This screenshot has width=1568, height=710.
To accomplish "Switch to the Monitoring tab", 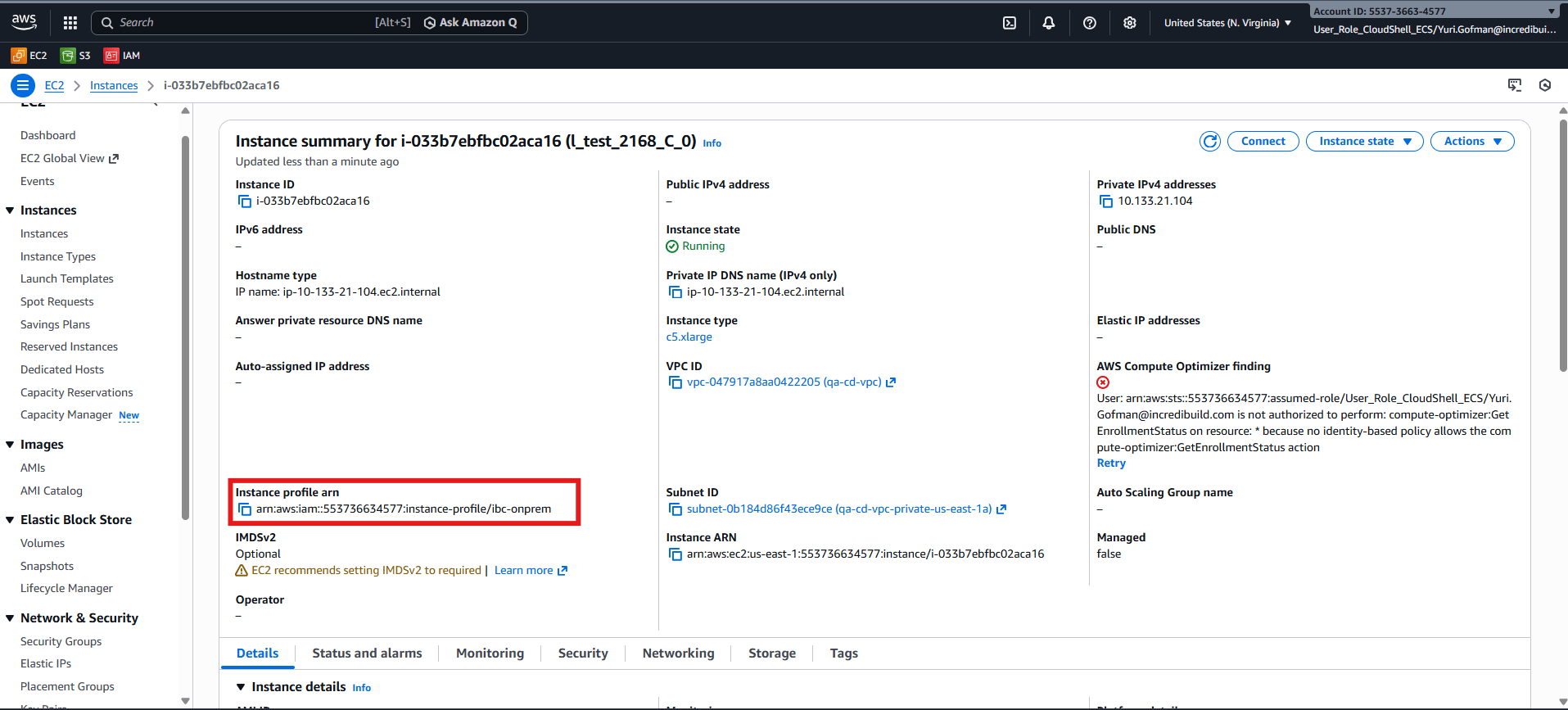I will (490, 653).
